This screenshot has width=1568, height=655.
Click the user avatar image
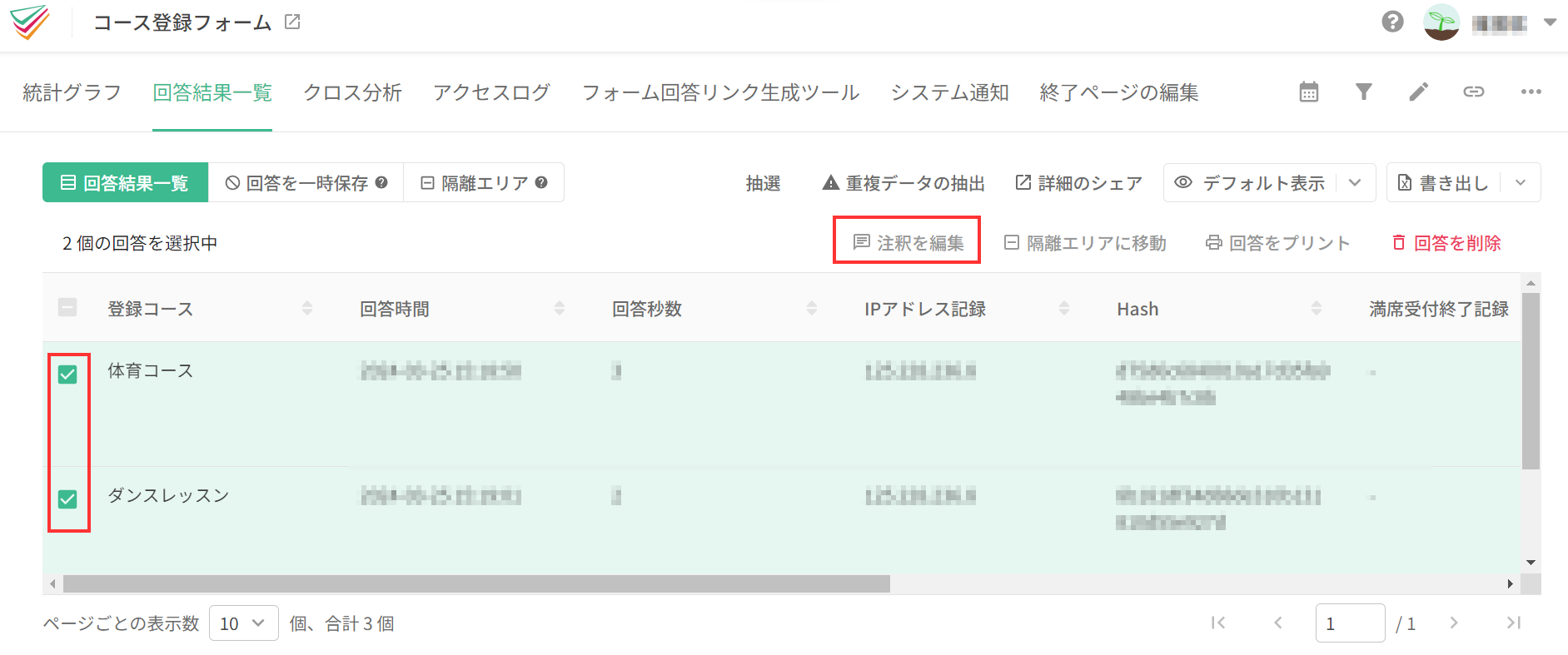click(x=1441, y=22)
